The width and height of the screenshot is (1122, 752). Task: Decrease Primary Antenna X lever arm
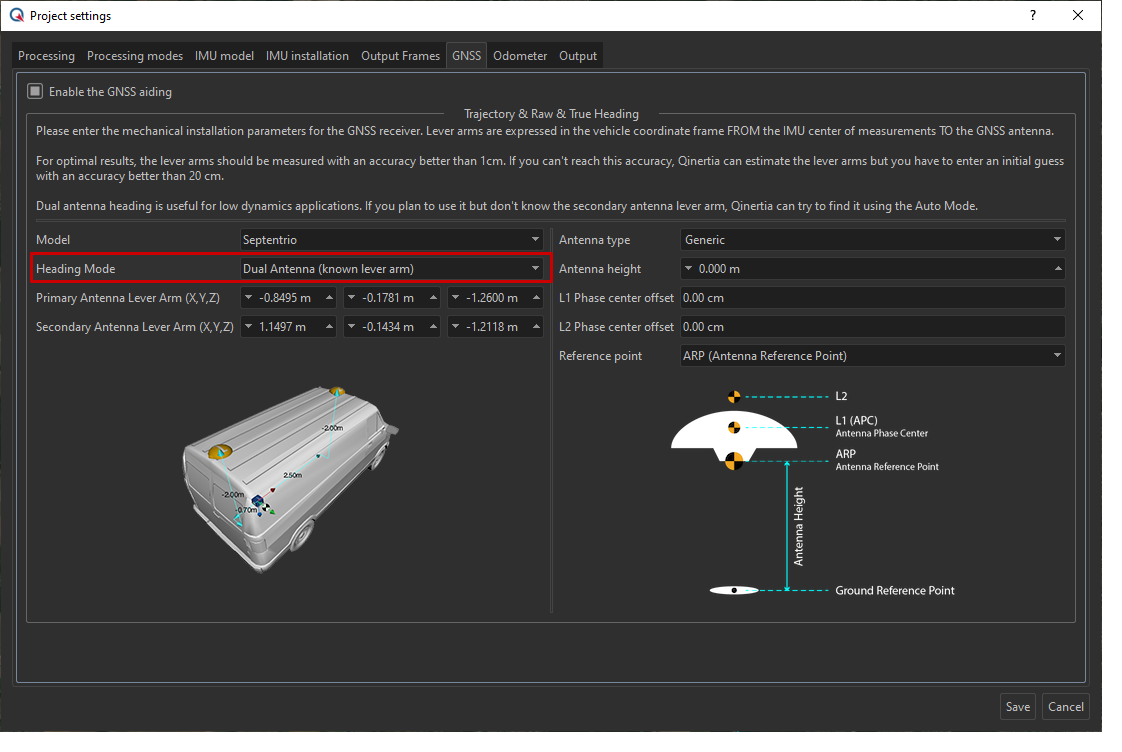point(248,298)
